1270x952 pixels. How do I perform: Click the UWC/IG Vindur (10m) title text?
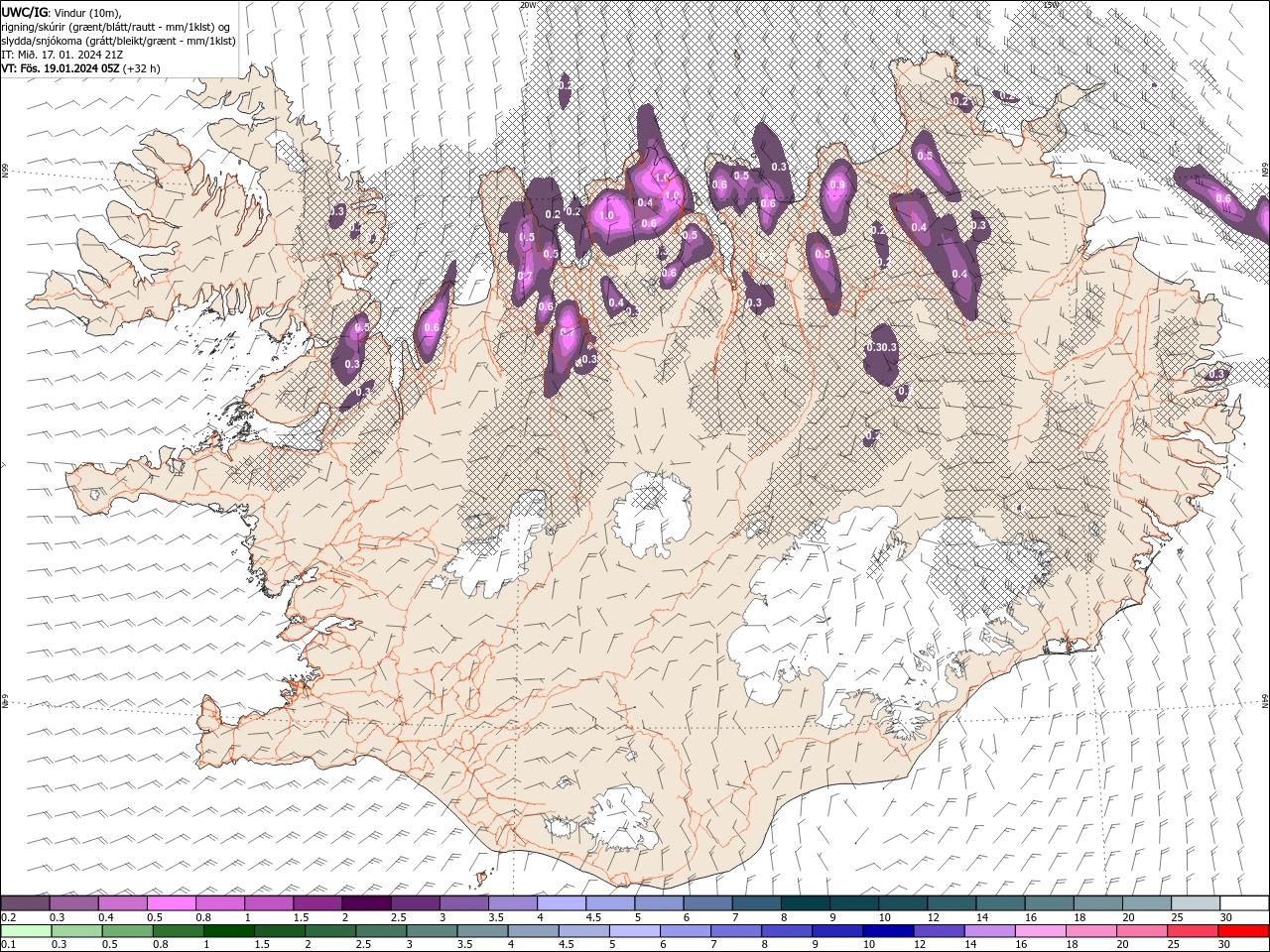click(61, 12)
